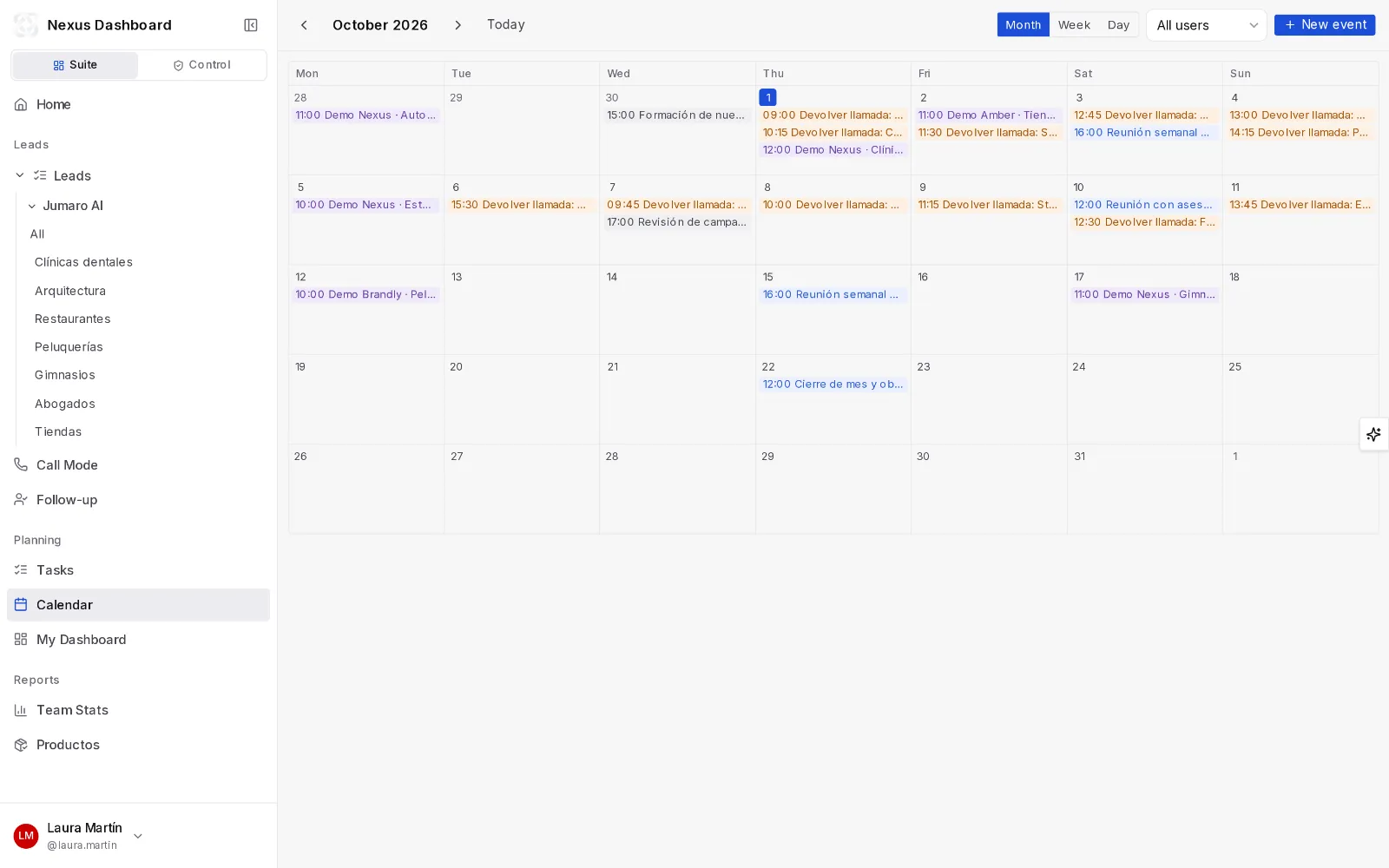The height and width of the screenshot is (868, 1389).
Task: Open the All users dropdown
Action: pyautogui.click(x=1206, y=25)
